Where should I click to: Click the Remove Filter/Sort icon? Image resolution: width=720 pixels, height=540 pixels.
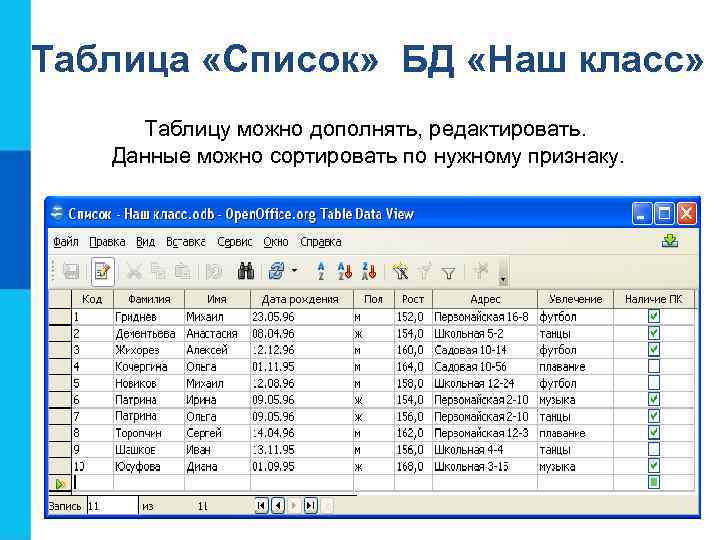[481, 270]
